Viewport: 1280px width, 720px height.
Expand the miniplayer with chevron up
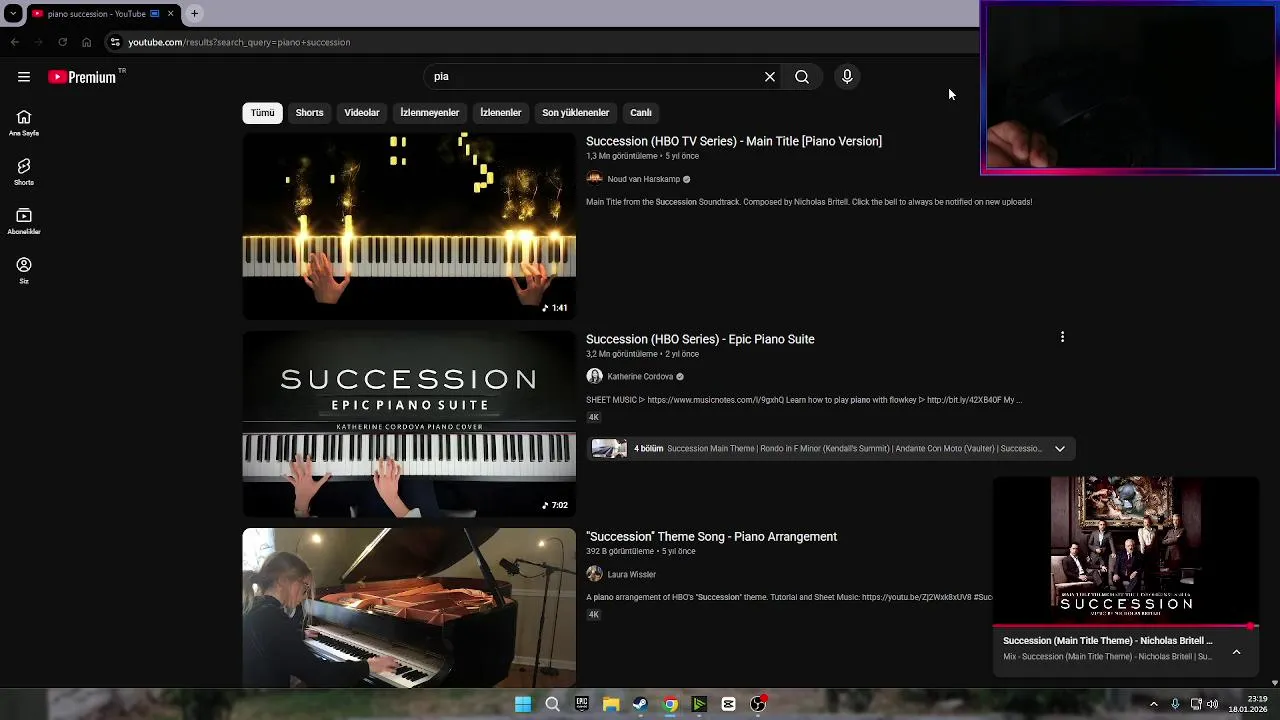pos(1236,652)
